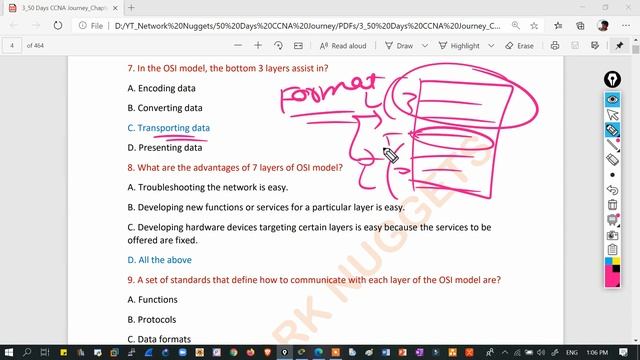Switch input language ENG
The image size is (640, 360).
(571, 352)
